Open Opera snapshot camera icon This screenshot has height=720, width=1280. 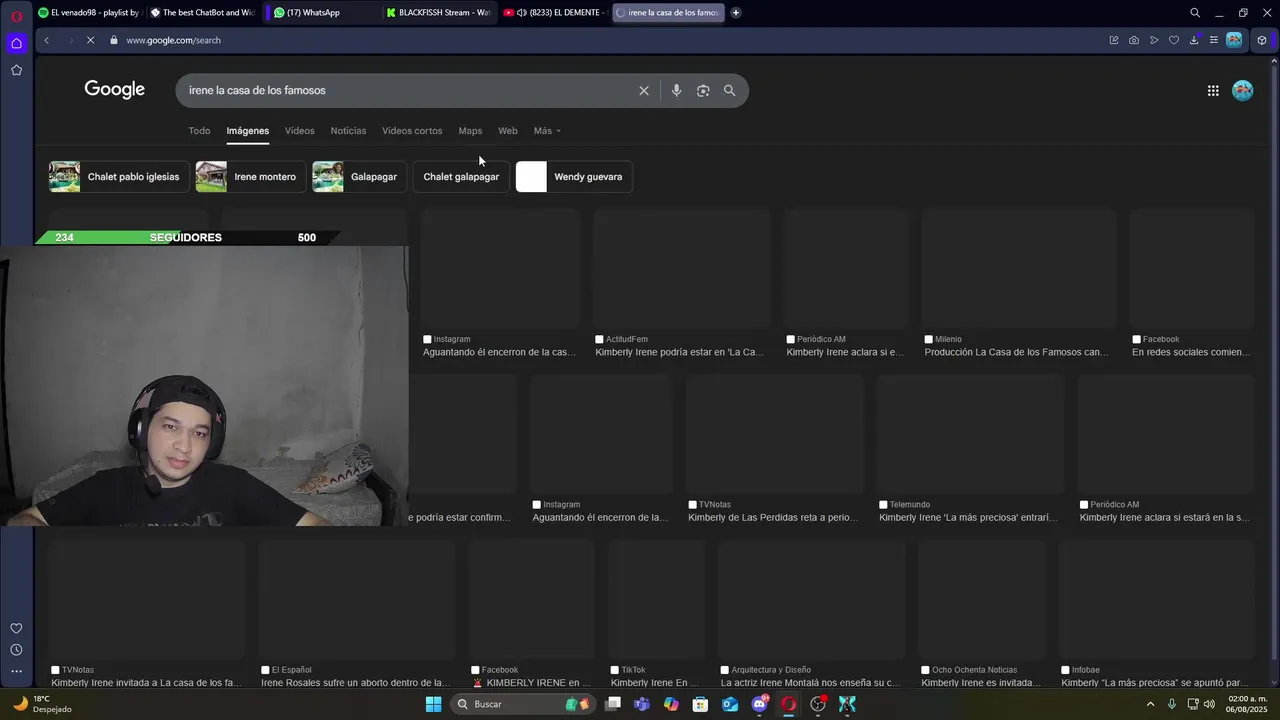click(x=1134, y=40)
